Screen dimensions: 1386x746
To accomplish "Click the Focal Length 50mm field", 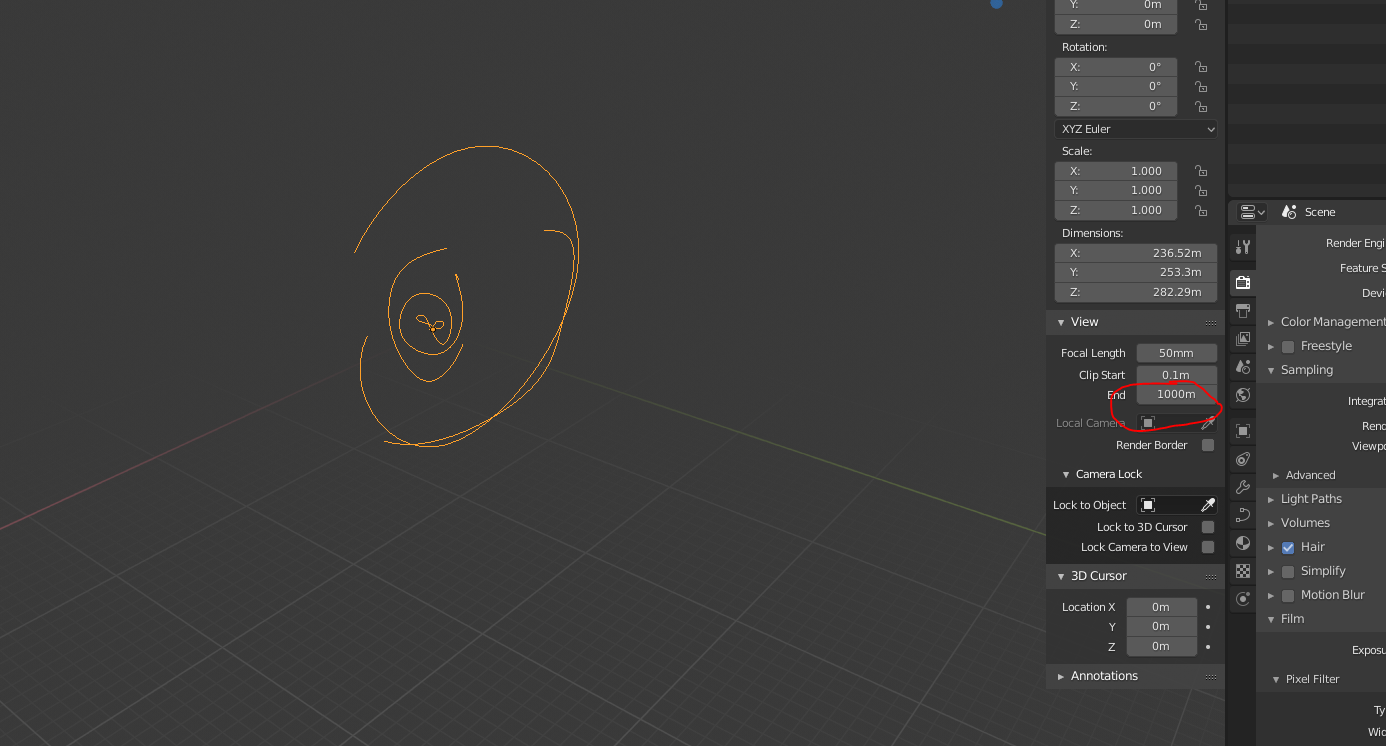I will [1177, 353].
